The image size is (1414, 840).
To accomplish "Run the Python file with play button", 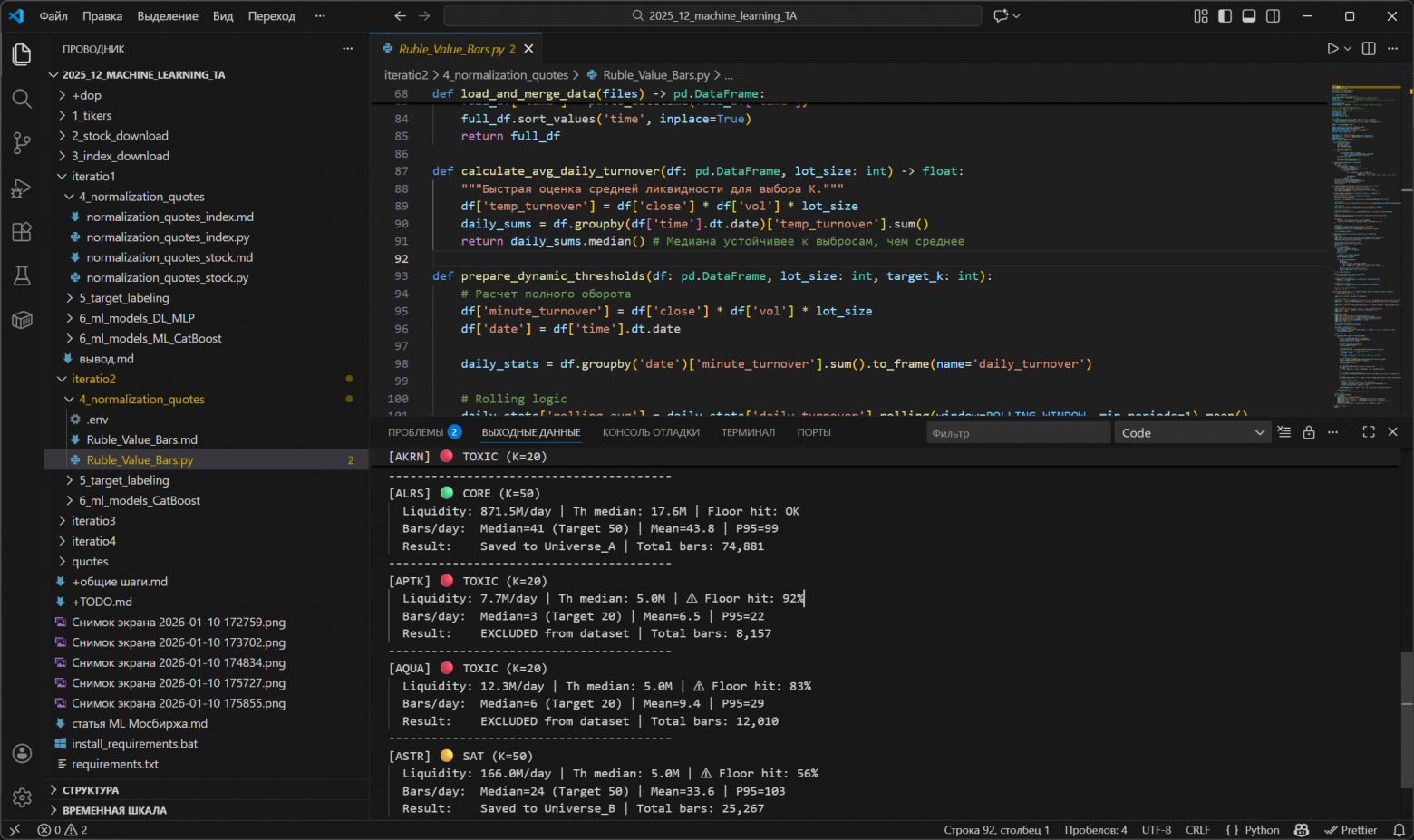I will coord(1332,49).
